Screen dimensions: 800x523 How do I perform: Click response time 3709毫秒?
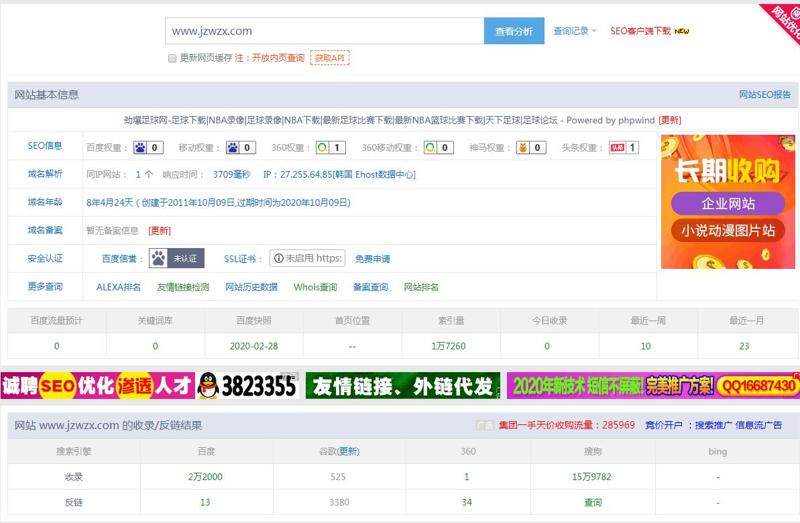tap(232, 175)
